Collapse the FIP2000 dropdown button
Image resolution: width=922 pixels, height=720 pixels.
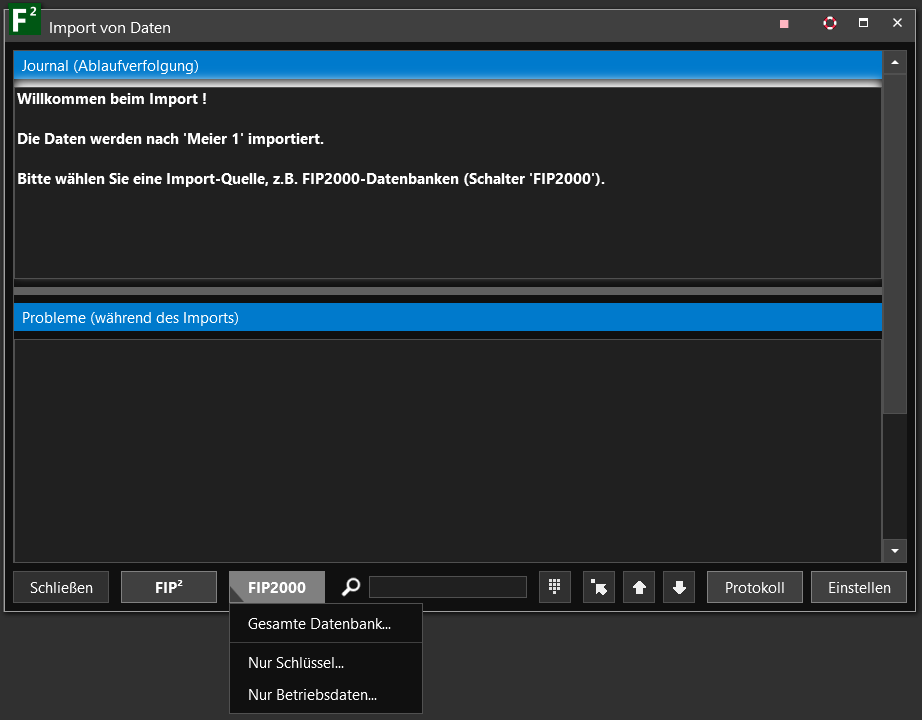(277, 587)
